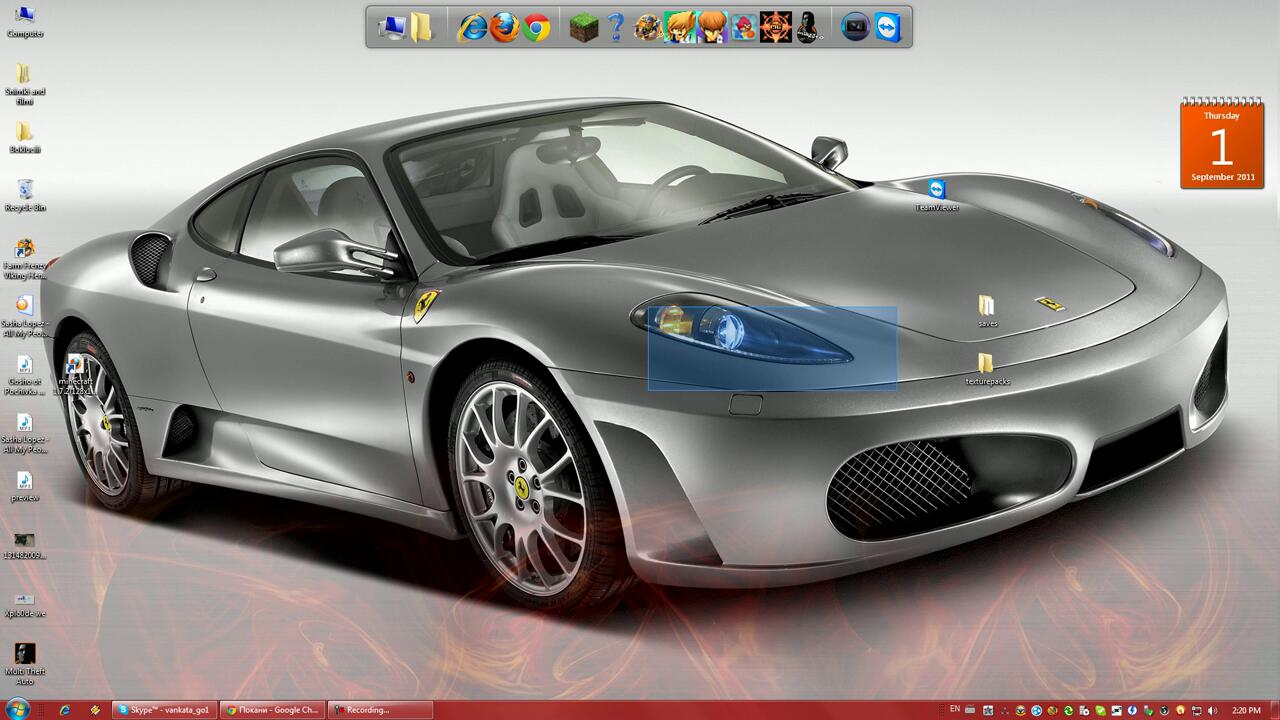Screen dimensions: 1280x720
Task: Open the folder icon in the dock
Action: click(421, 28)
